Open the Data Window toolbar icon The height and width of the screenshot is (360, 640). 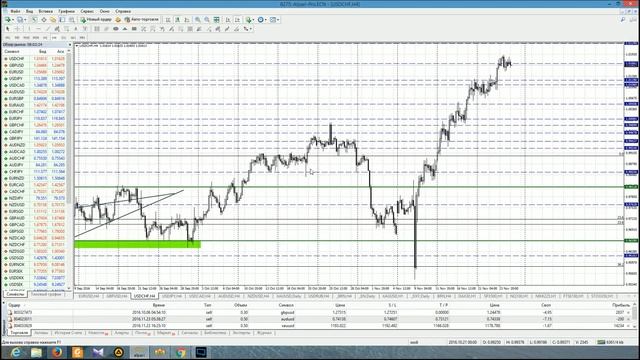click(x=44, y=20)
